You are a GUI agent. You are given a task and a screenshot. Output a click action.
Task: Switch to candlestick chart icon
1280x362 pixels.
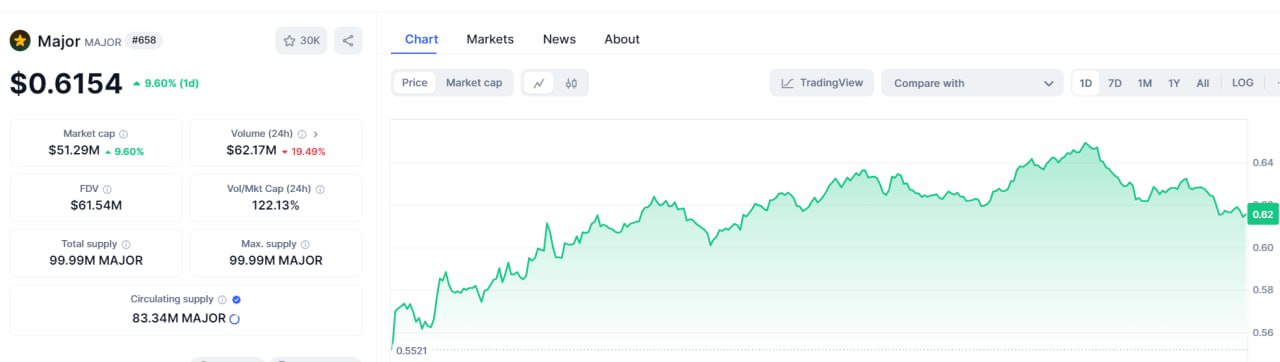click(571, 83)
